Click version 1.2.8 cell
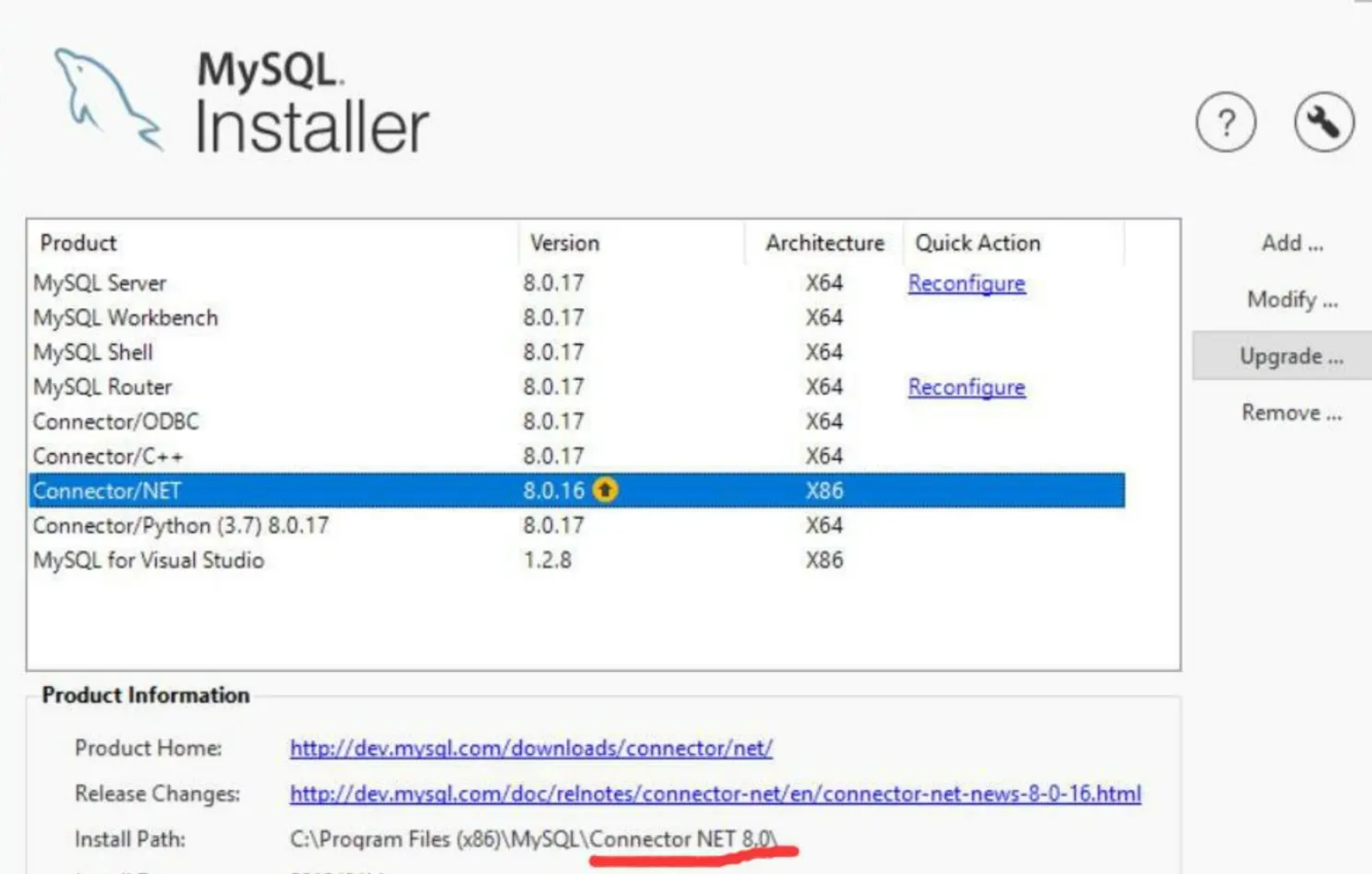1372x874 pixels. click(547, 560)
